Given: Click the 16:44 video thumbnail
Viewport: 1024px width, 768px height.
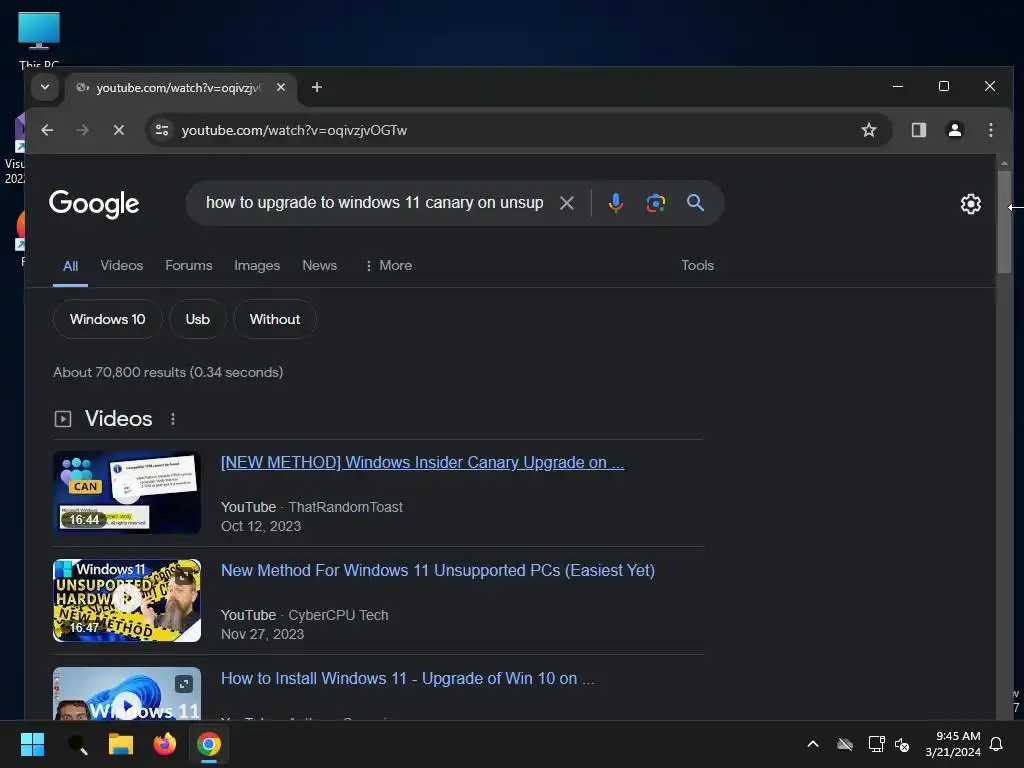Looking at the screenshot, I should pyautogui.click(x=127, y=492).
